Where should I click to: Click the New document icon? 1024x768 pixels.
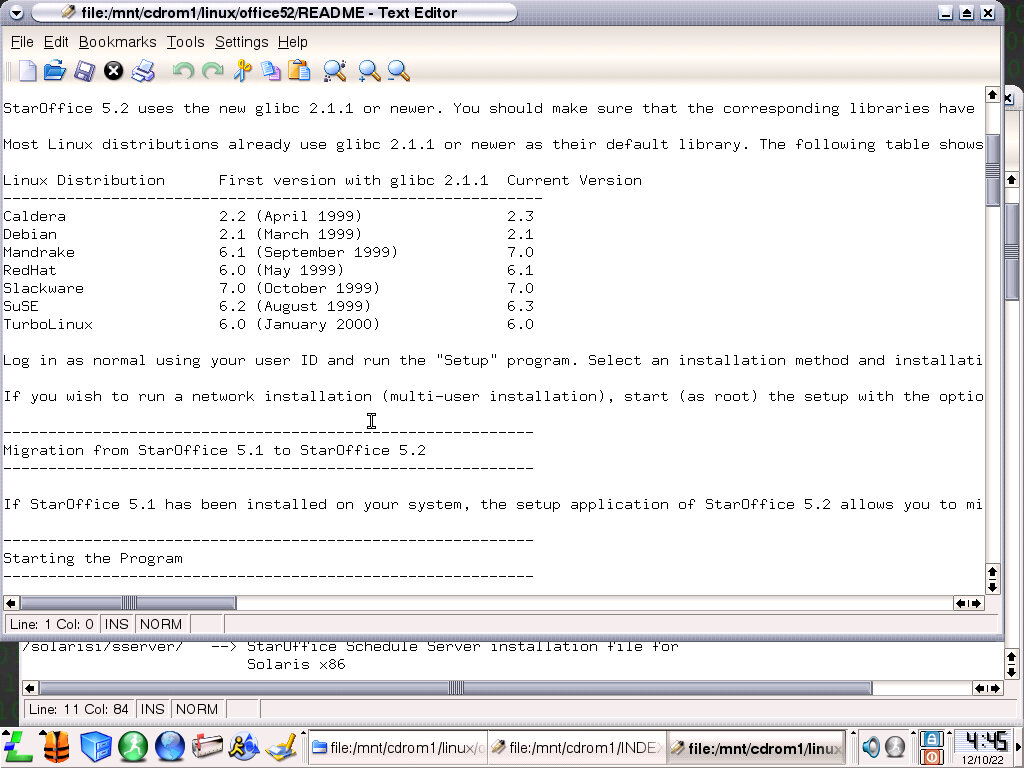[27, 71]
